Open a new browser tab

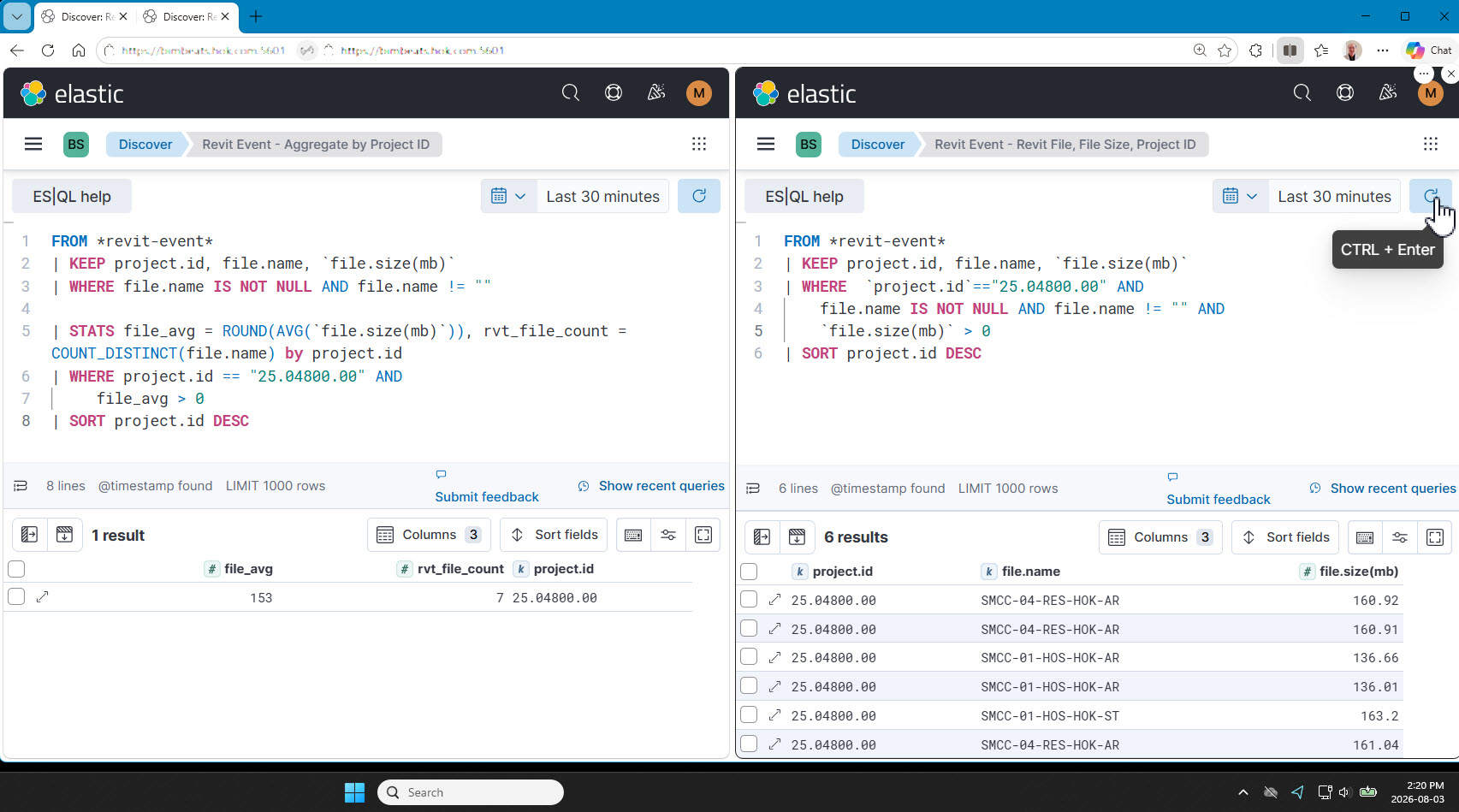256,16
